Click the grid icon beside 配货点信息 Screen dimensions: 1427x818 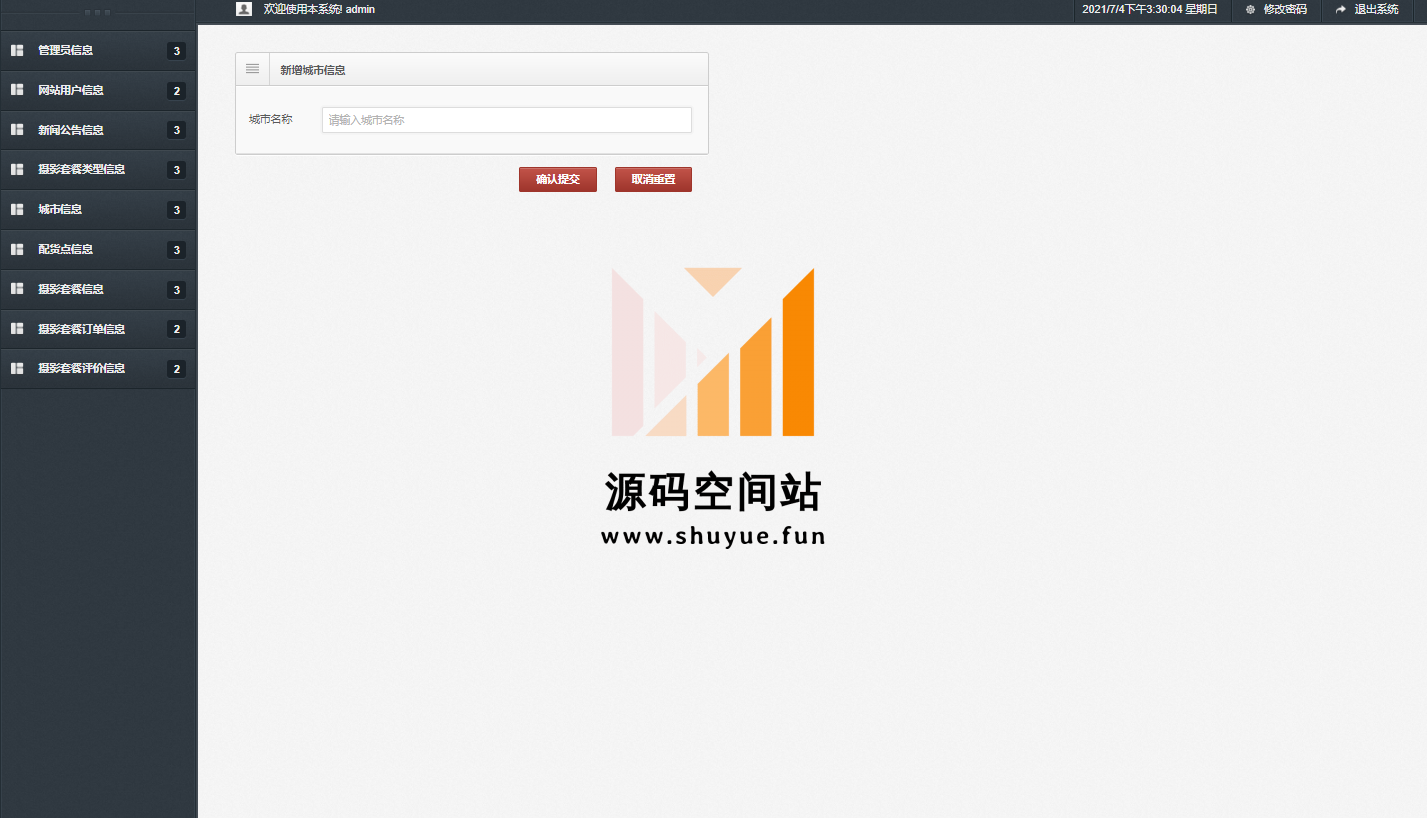point(17,249)
